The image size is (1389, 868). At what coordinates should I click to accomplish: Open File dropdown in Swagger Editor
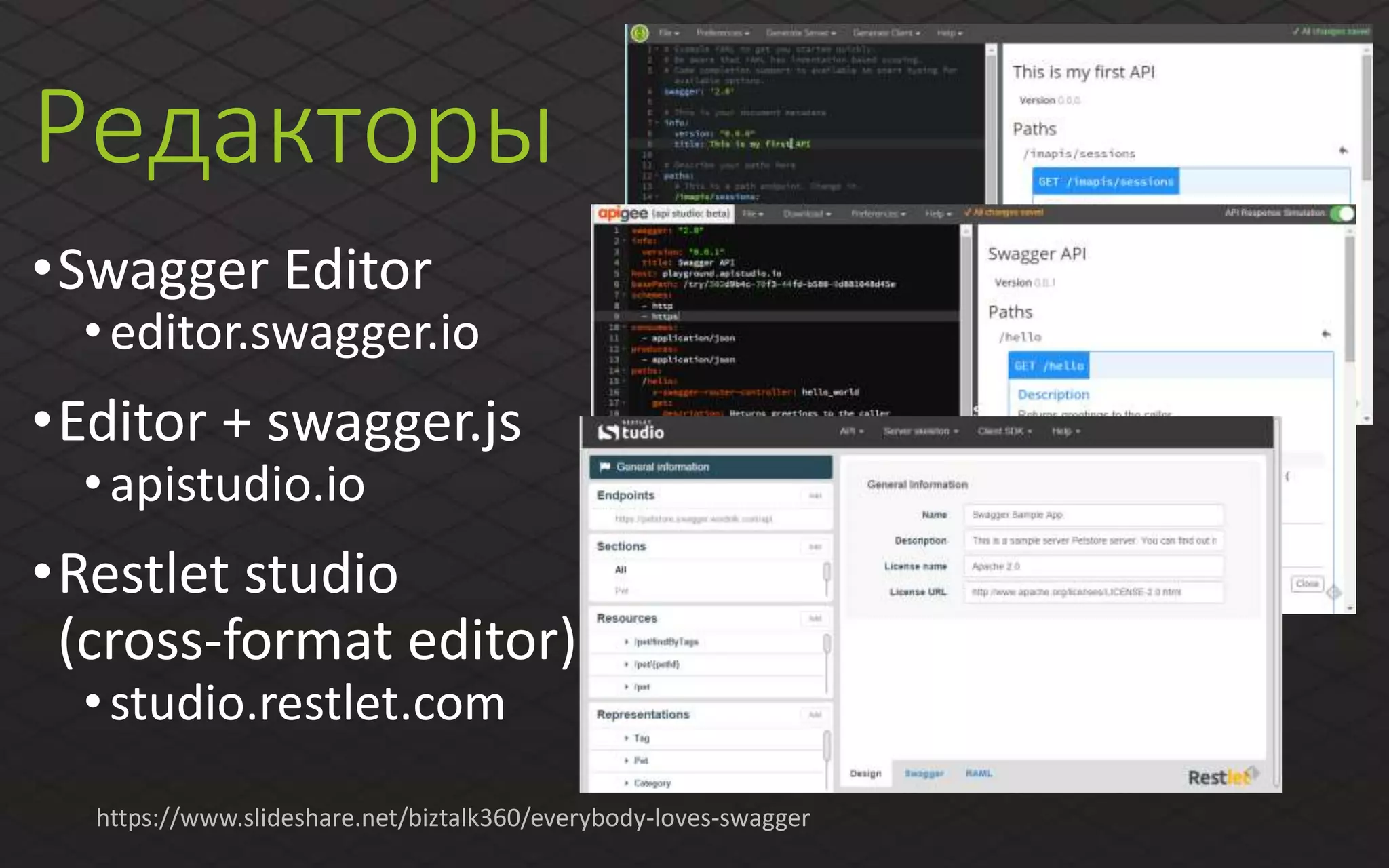pos(669,33)
